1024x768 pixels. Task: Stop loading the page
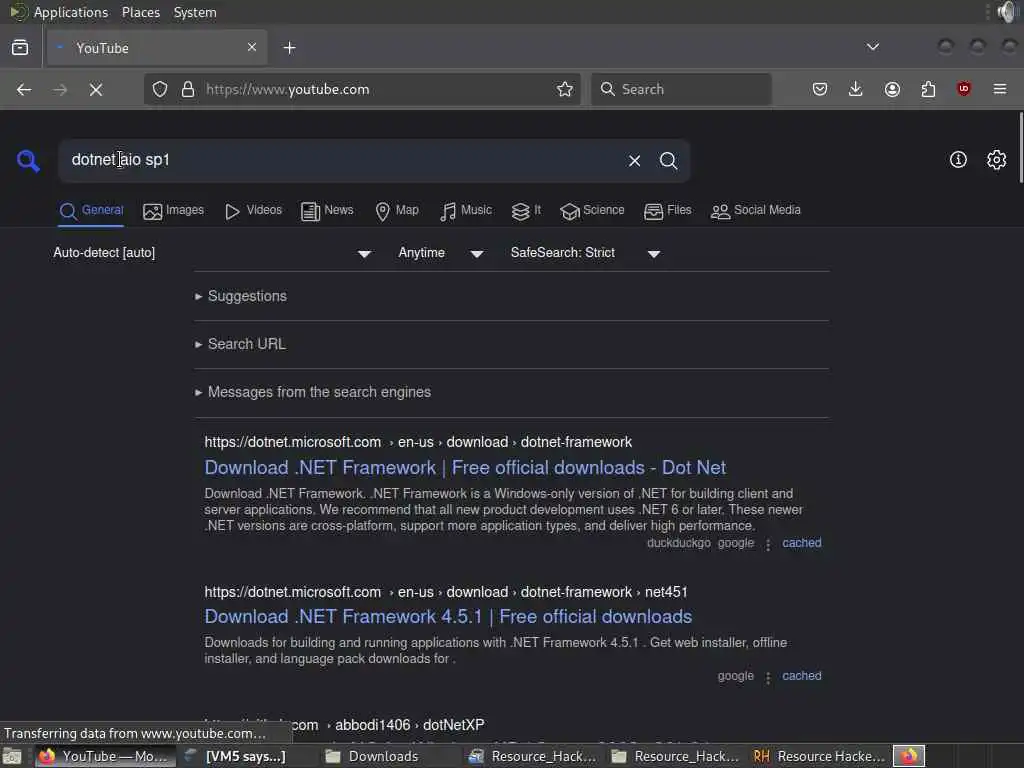tap(96, 89)
